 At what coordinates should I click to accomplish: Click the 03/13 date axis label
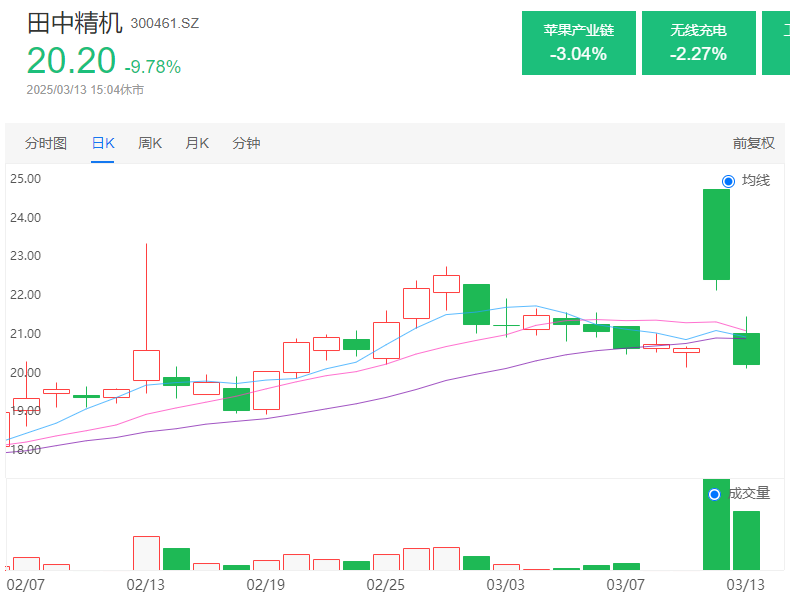coord(745,585)
